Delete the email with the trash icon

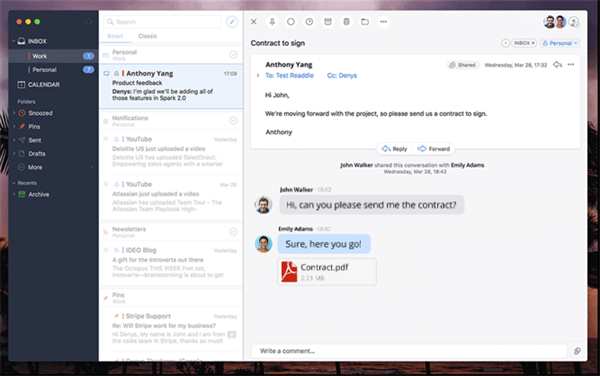coord(346,22)
